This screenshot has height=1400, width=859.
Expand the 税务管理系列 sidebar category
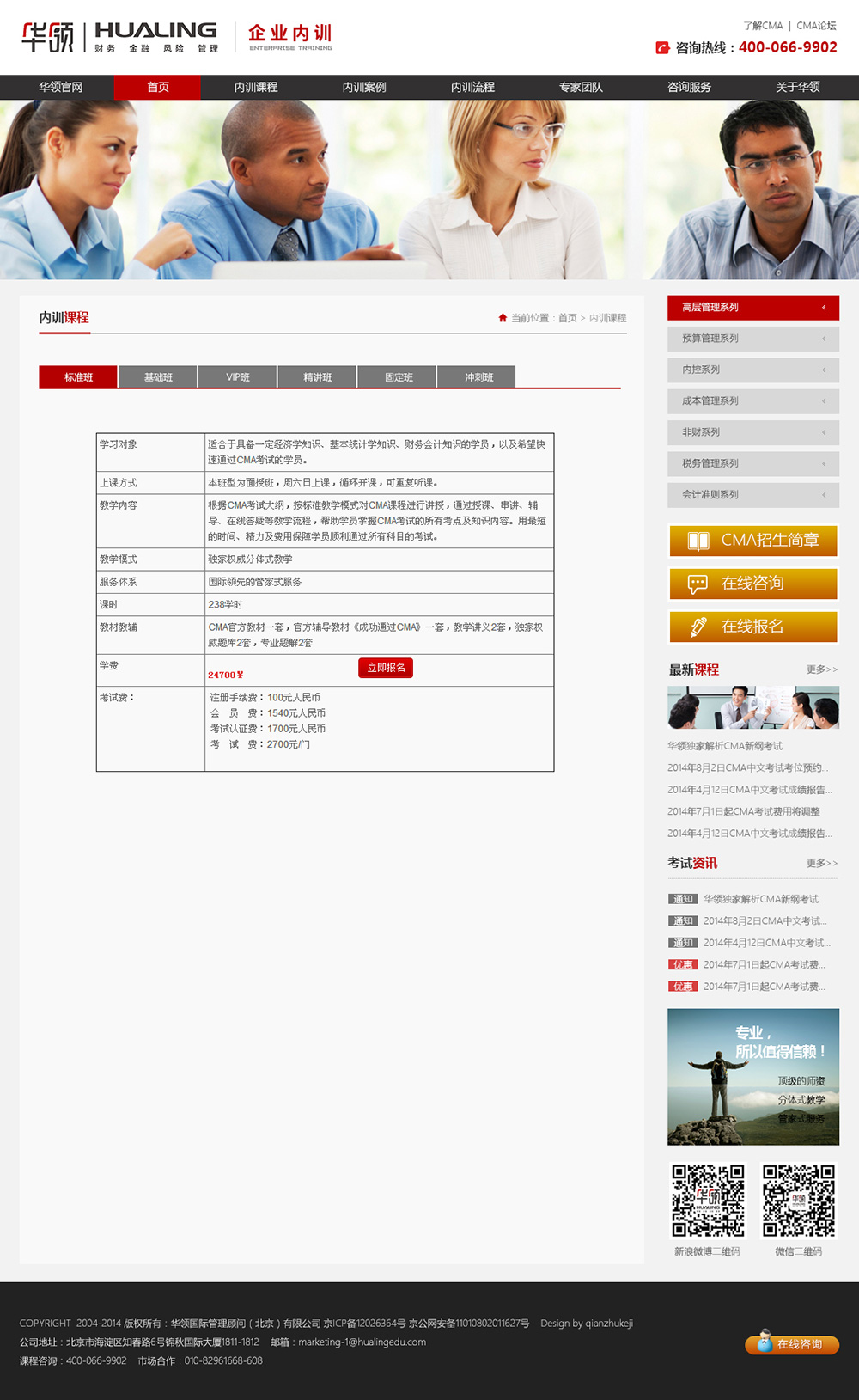click(752, 464)
